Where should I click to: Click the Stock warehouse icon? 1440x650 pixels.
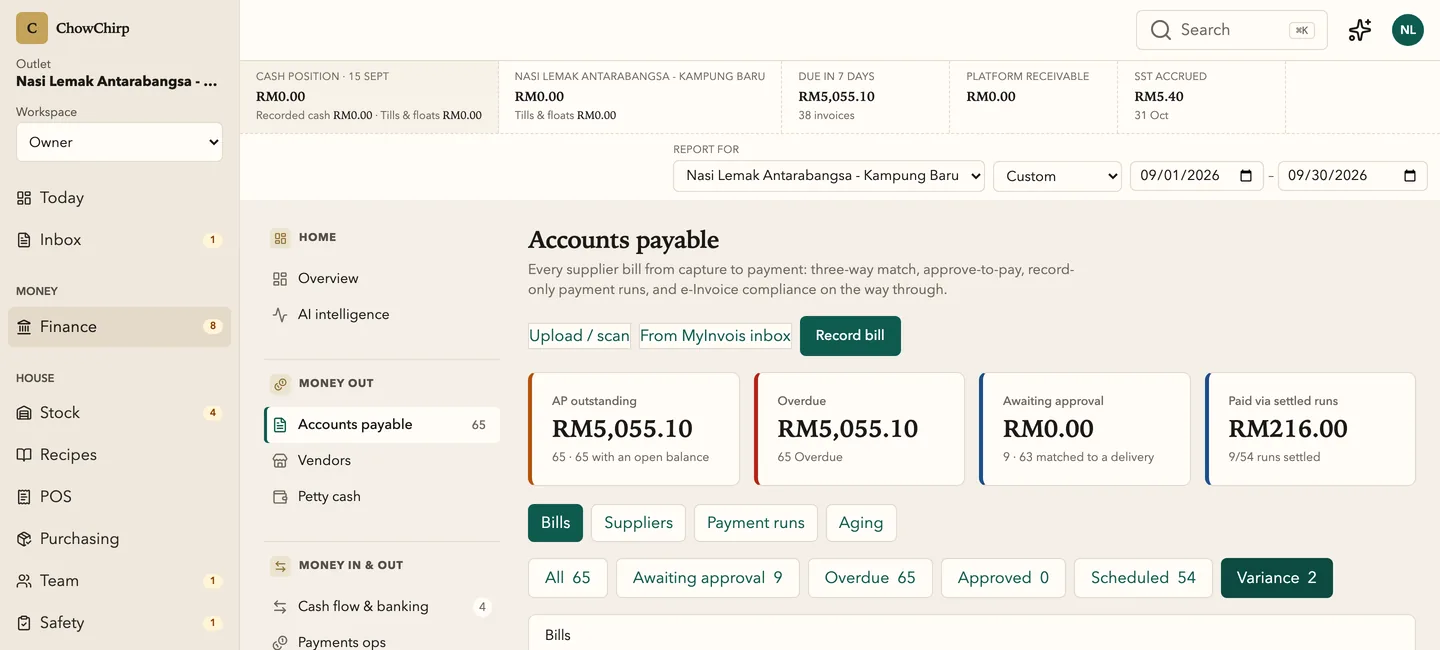pyautogui.click(x=24, y=413)
